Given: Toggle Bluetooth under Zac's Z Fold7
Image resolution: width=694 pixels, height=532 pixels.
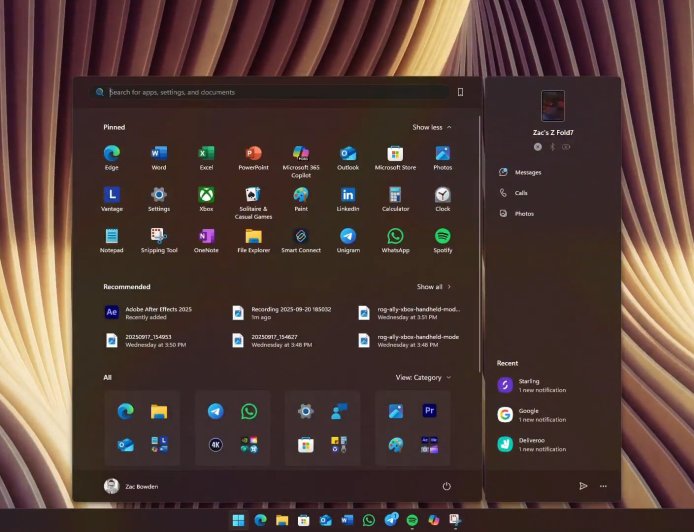Looking at the screenshot, I should pyautogui.click(x=552, y=146).
